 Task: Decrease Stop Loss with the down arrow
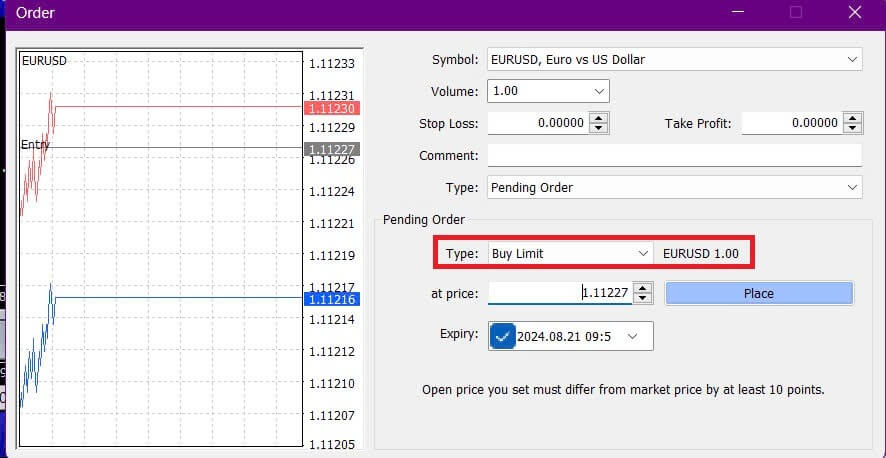(x=599, y=129)
